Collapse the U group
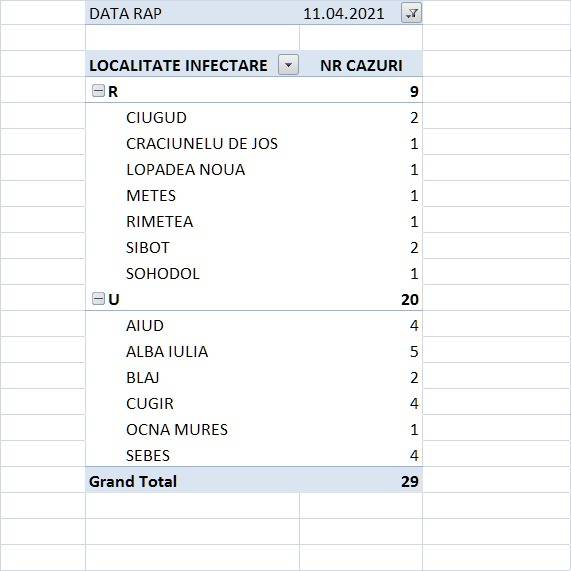The height and width of the screenshot is (571, 571). pyautogui.click(x=98, y=299)
